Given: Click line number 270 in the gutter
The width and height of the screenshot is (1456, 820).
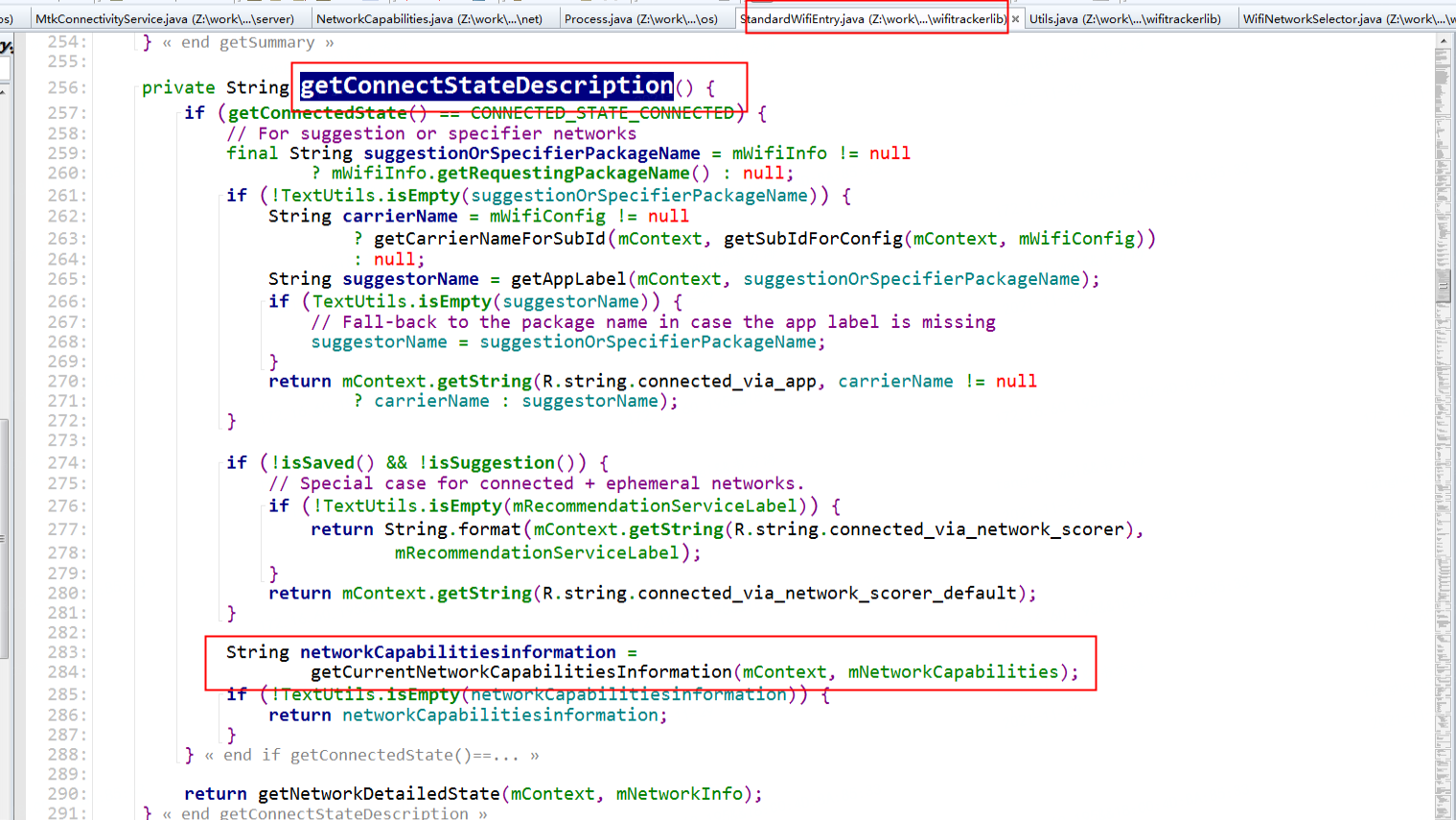Looking at the screenshot, I should (67, 382).
